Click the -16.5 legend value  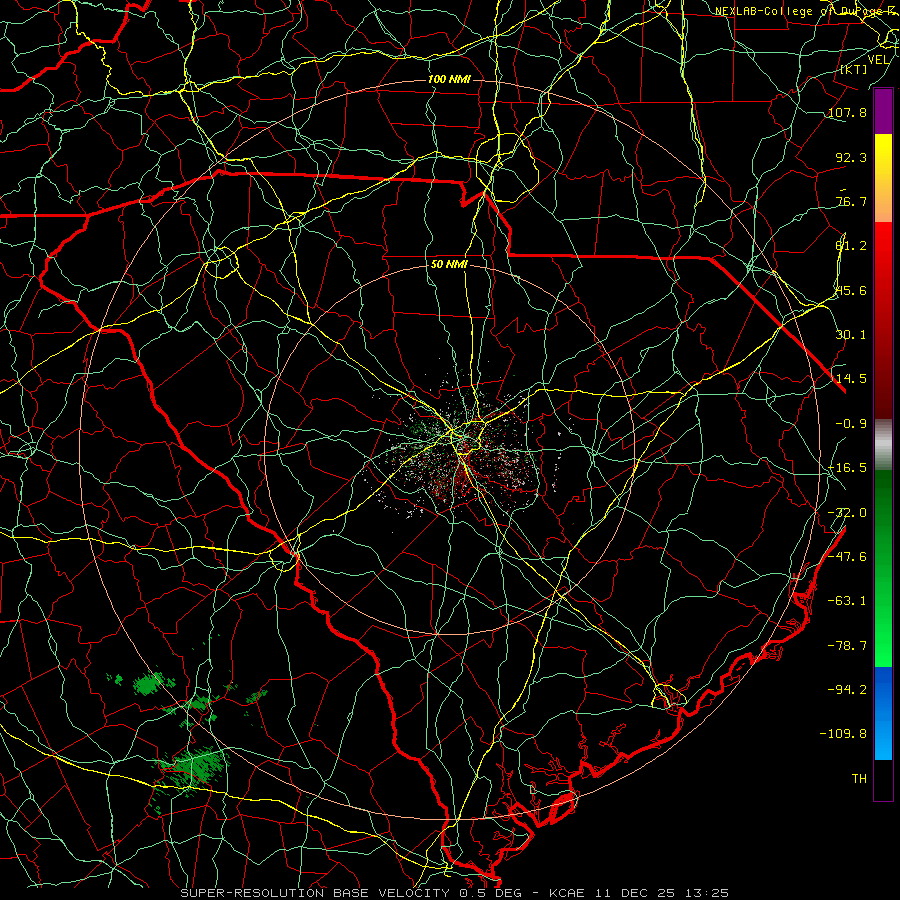click(847, 468)
